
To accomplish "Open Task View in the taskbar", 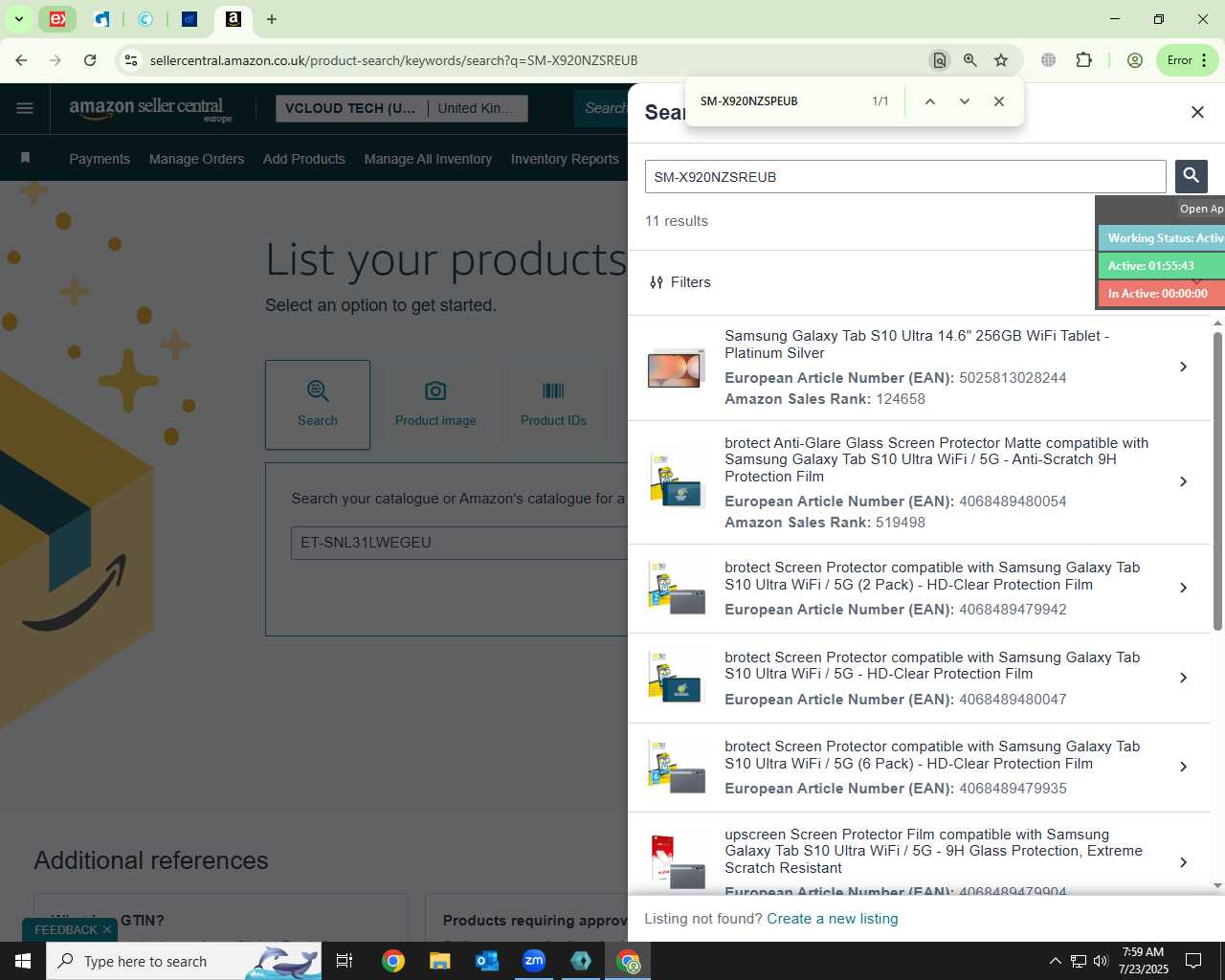I will (x=345, y=961).
